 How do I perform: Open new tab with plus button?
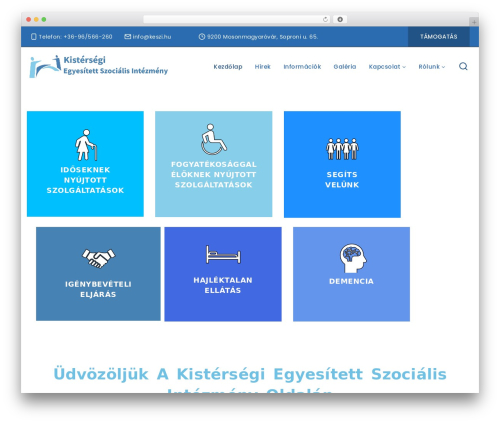click(474, 22)
